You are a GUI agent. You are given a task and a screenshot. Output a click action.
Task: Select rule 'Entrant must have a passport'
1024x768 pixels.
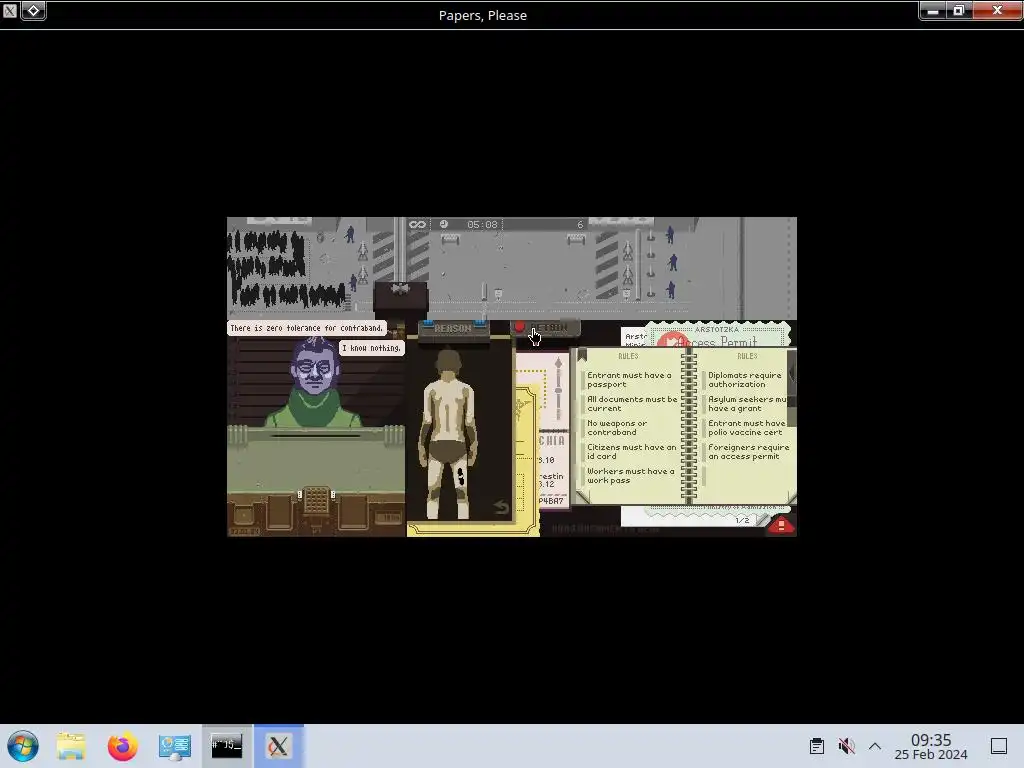(x=629, y=379)
